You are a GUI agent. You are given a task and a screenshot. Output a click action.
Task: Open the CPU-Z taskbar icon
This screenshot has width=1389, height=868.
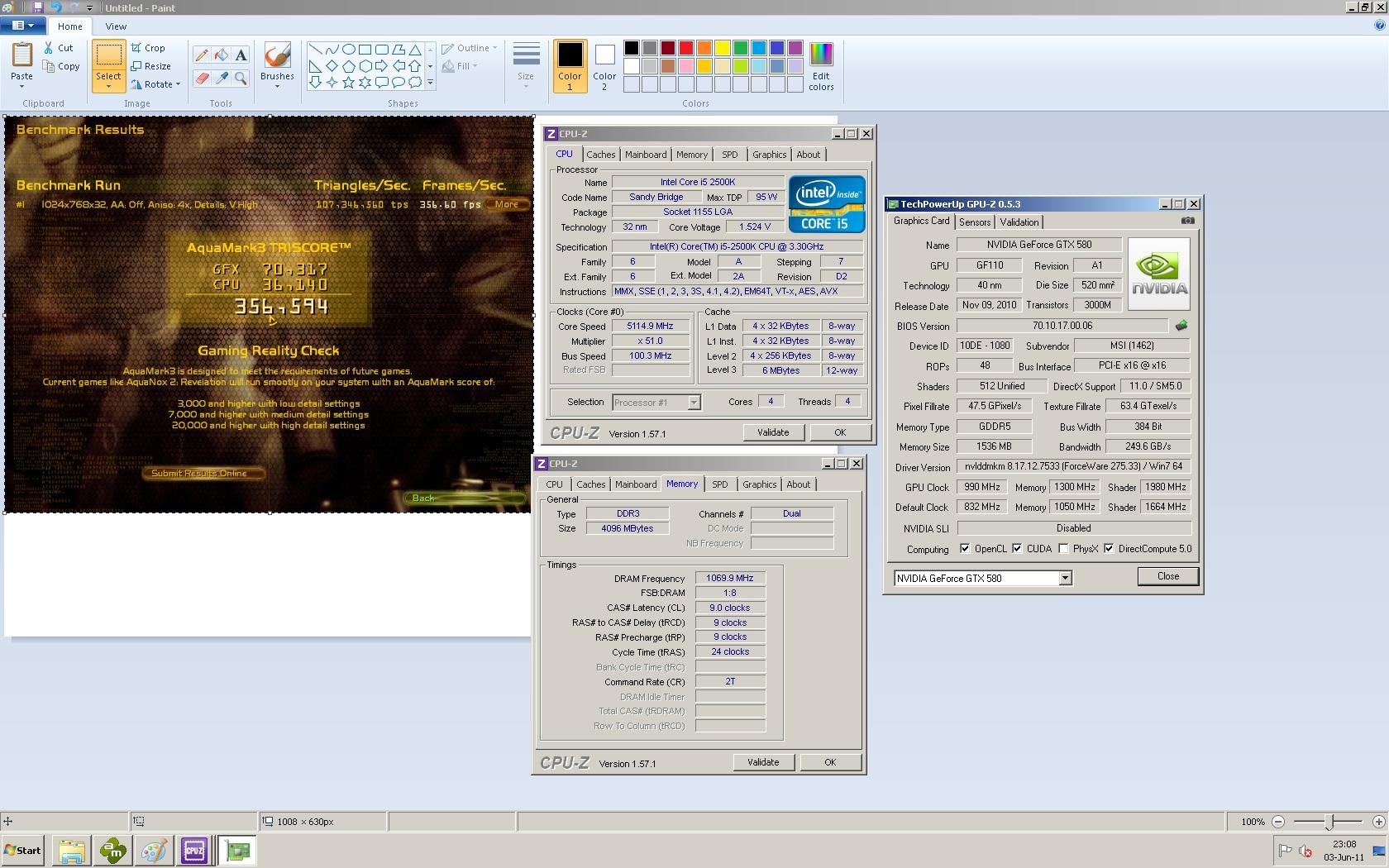pos(194,850)
